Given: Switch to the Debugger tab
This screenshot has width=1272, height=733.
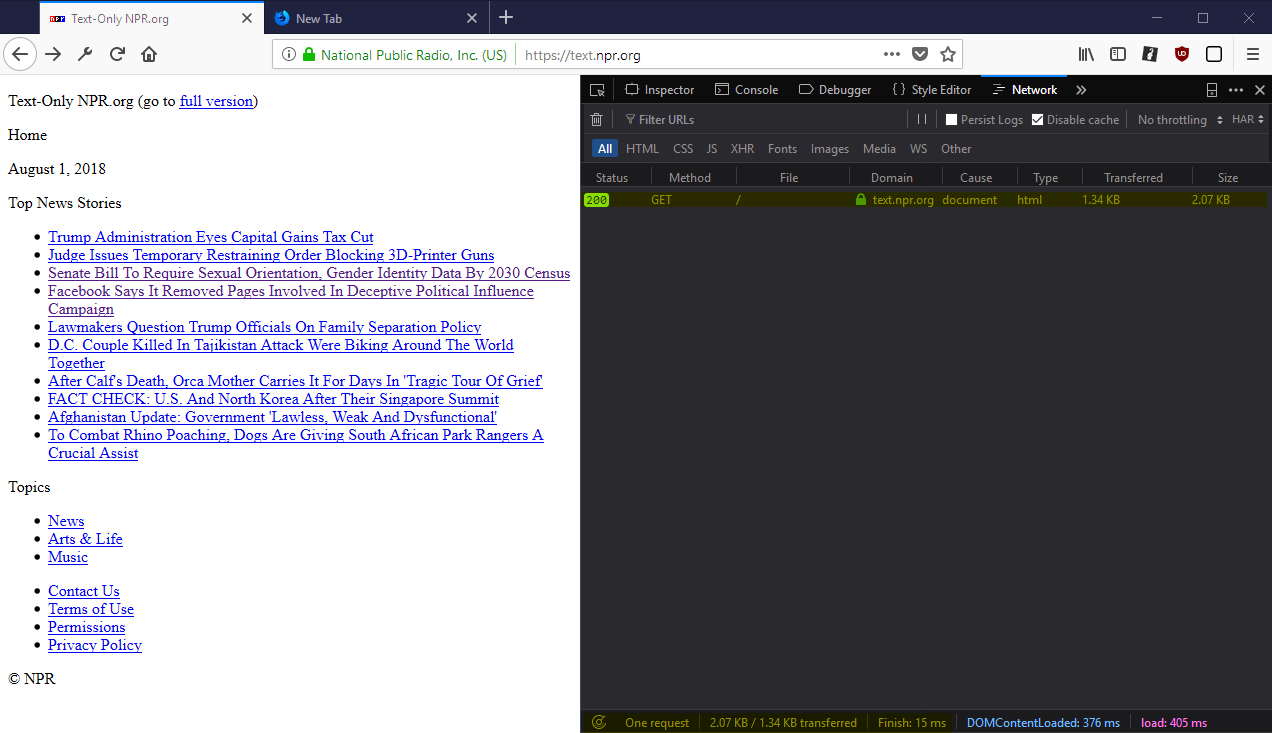Looking at the screenshot, I should coord(836,90).
